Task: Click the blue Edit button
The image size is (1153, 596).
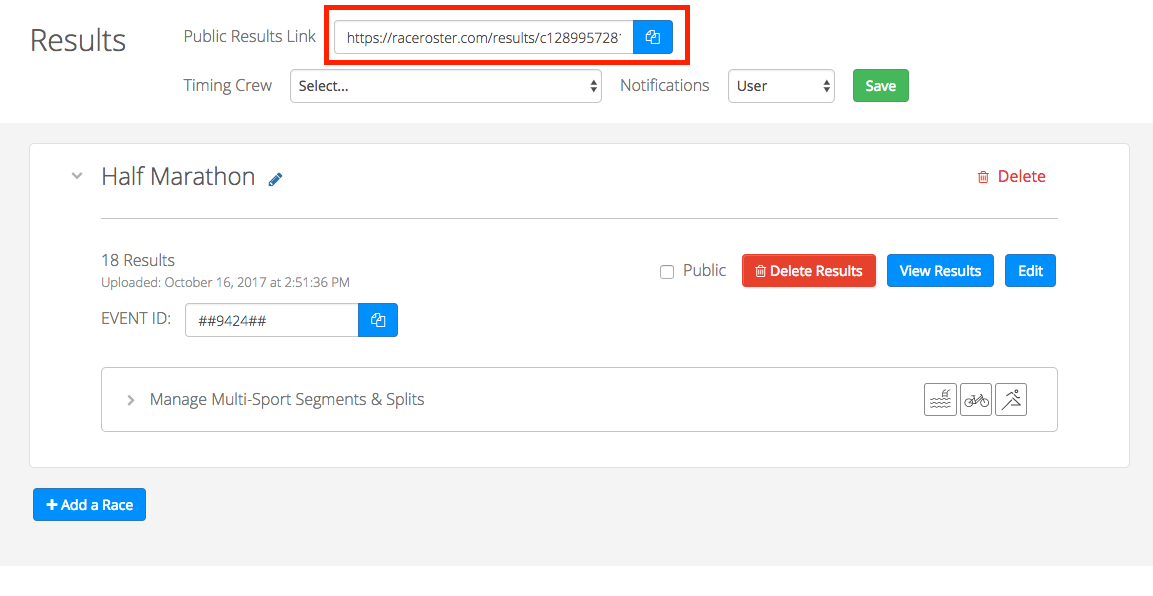Action: coord(1030,270)
